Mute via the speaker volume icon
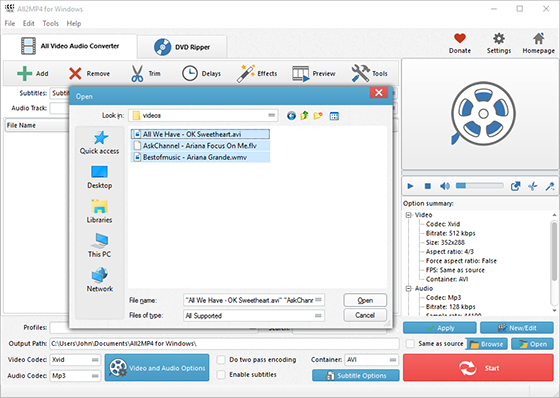560x398 pixels. click(x=445, y=186)
